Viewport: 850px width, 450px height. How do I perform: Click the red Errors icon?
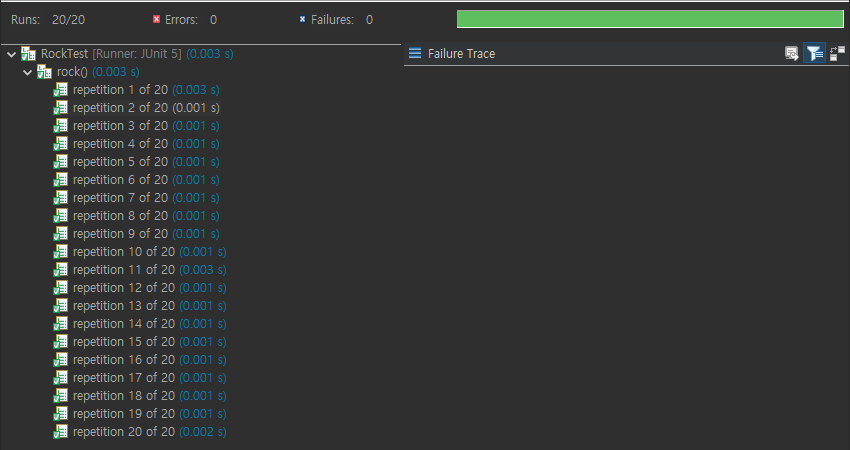click(156, 20)
